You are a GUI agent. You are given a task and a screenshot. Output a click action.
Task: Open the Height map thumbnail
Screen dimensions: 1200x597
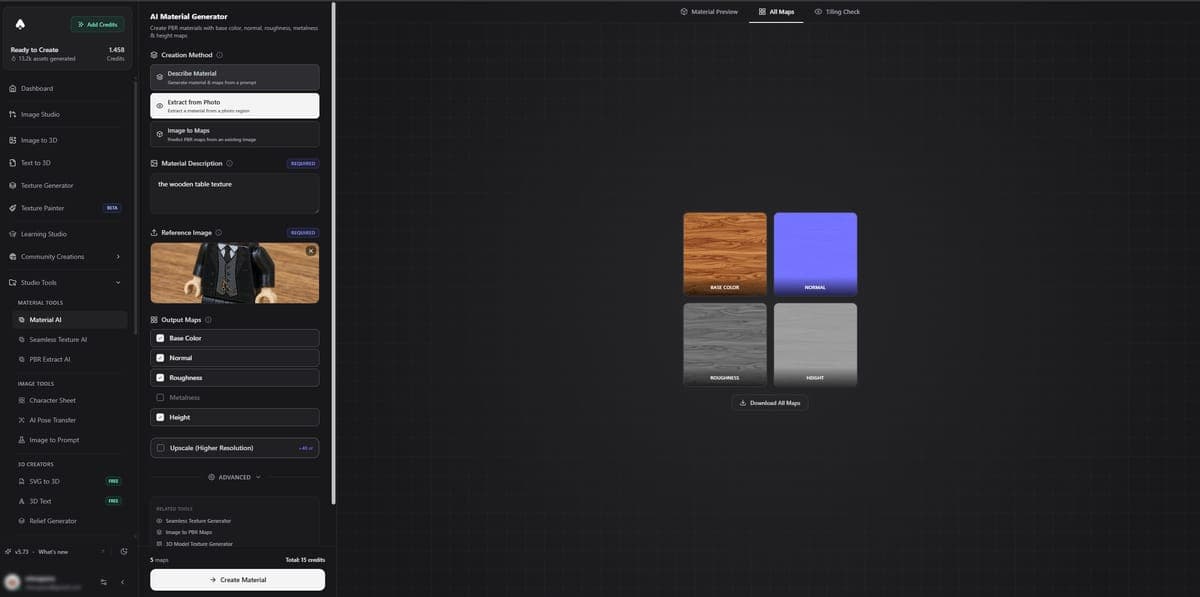815,345
